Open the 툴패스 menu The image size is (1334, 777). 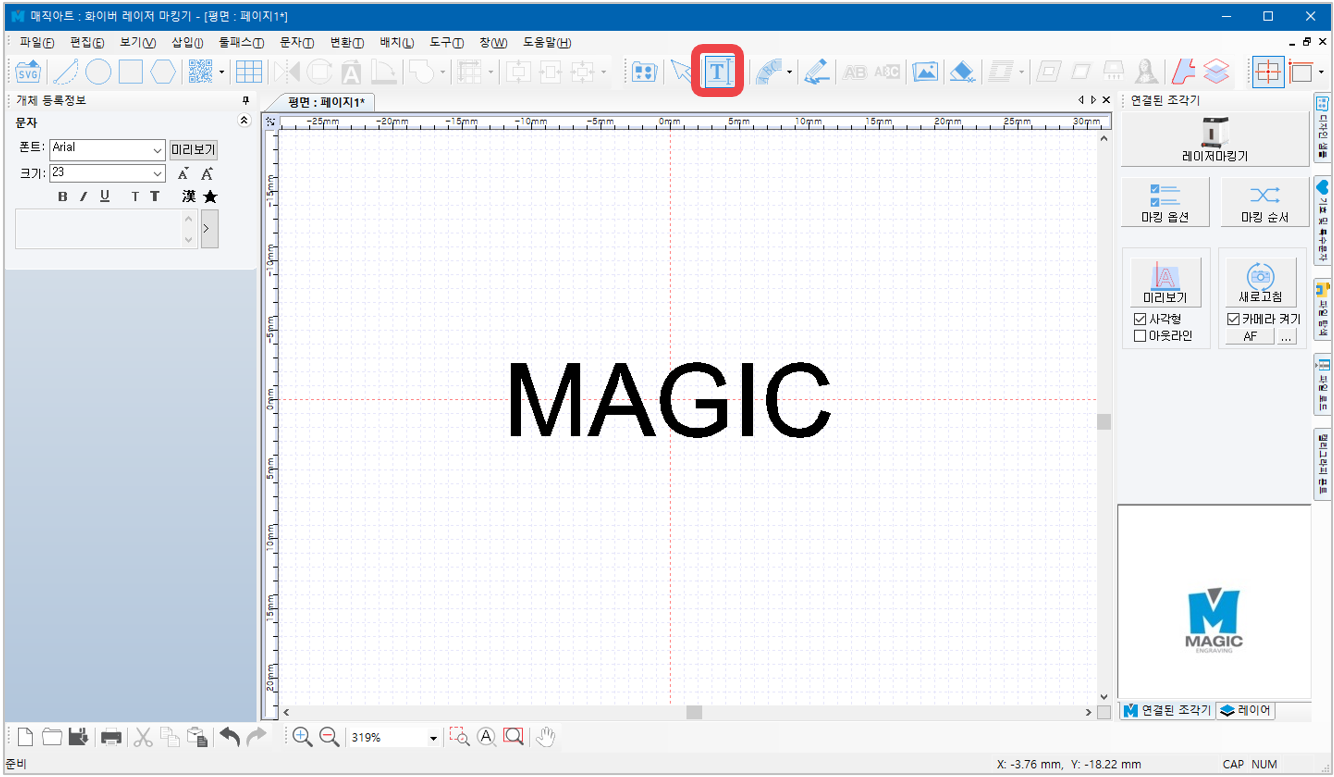241,42
